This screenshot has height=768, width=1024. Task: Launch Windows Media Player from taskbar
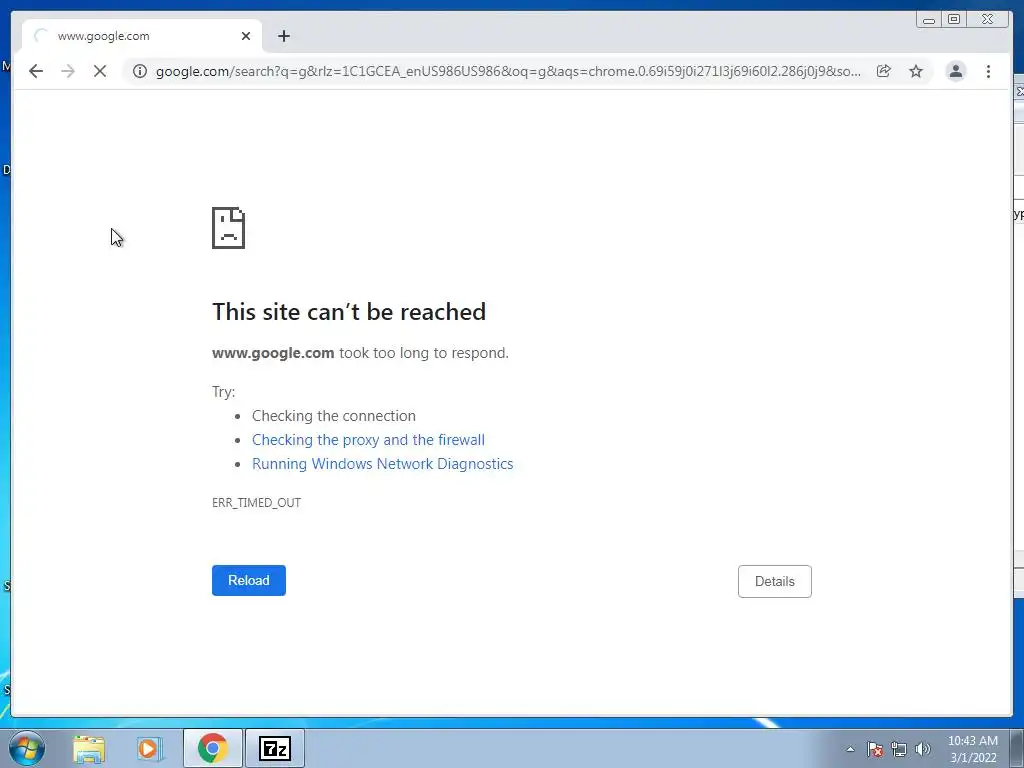tap(150, 749)
